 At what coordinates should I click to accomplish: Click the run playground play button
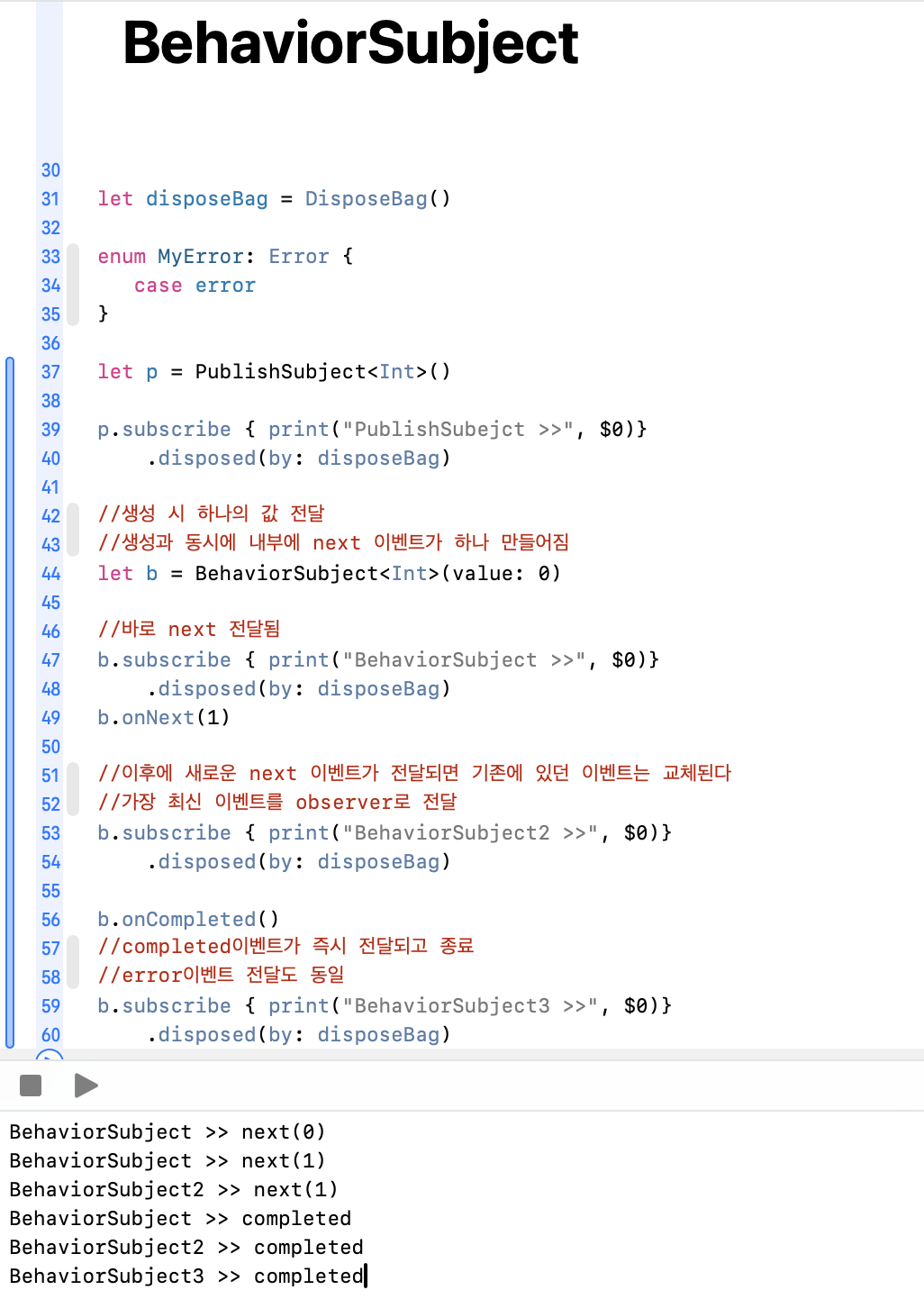click(x=86, y=1086)
